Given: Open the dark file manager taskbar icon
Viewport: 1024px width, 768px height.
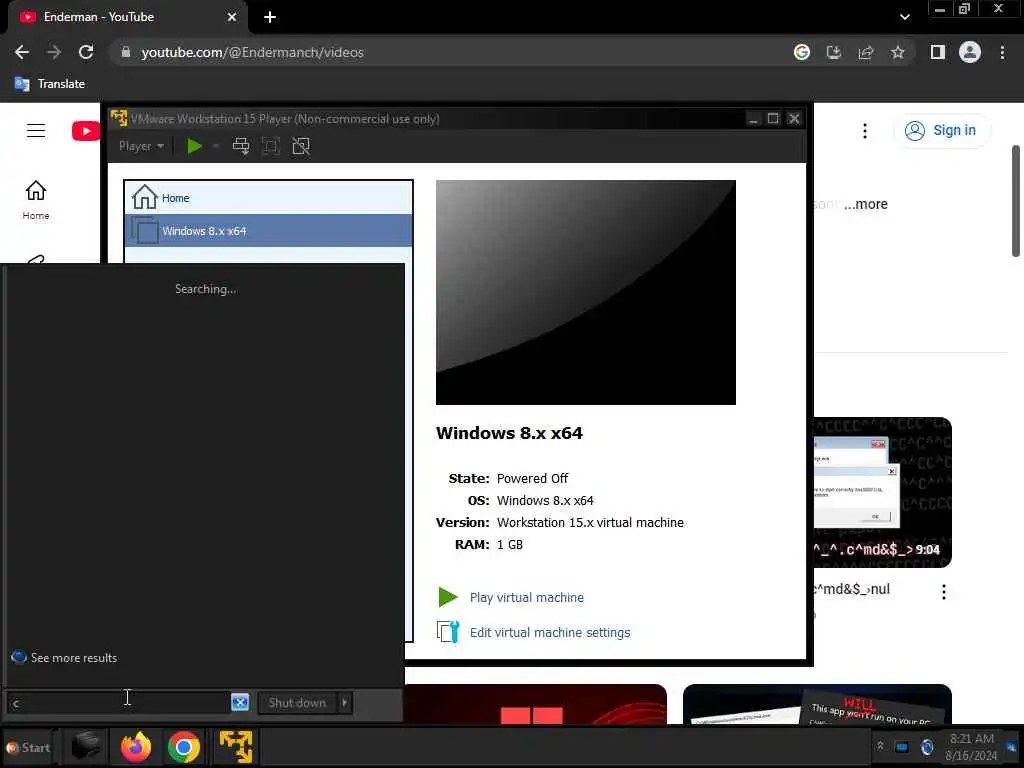Looking at the screenshot, I should (86, 746).
